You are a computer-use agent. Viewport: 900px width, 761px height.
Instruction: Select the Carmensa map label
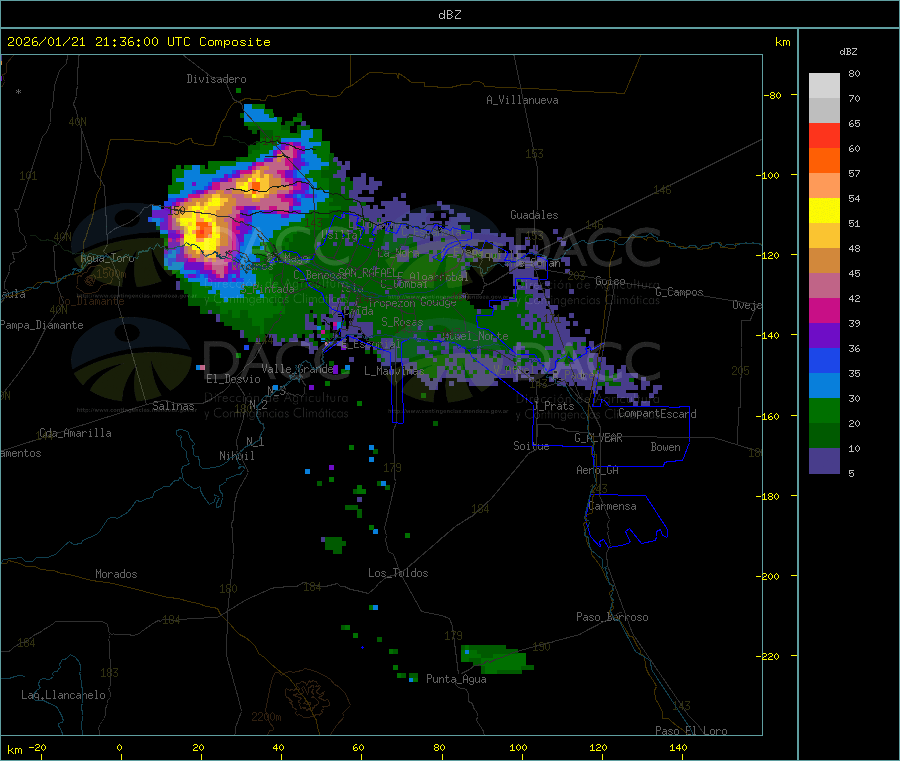tap(612, 506)
